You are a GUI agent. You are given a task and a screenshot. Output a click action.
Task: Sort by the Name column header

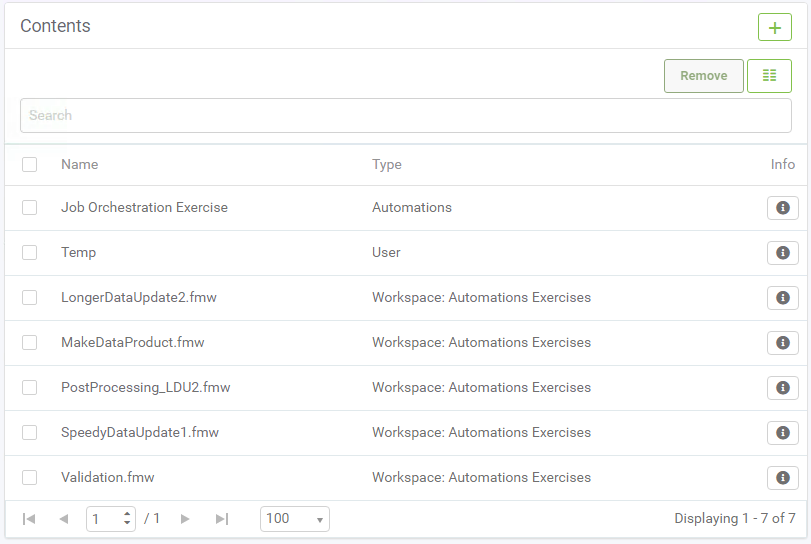click(80, 164)
